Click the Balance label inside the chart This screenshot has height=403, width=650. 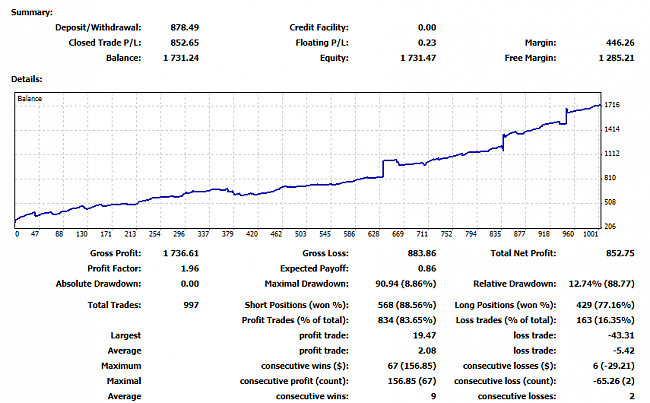29,99
